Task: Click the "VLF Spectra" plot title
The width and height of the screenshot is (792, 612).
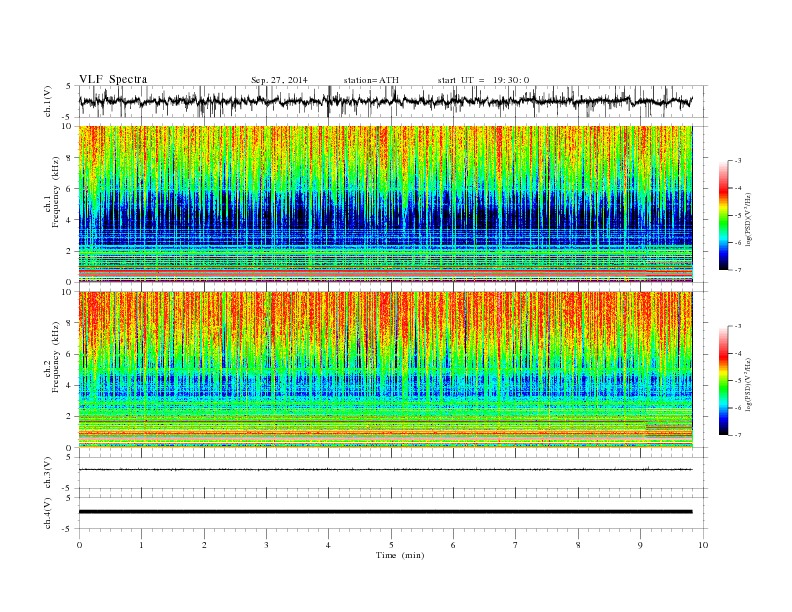Action: click(x=113, y=79)
